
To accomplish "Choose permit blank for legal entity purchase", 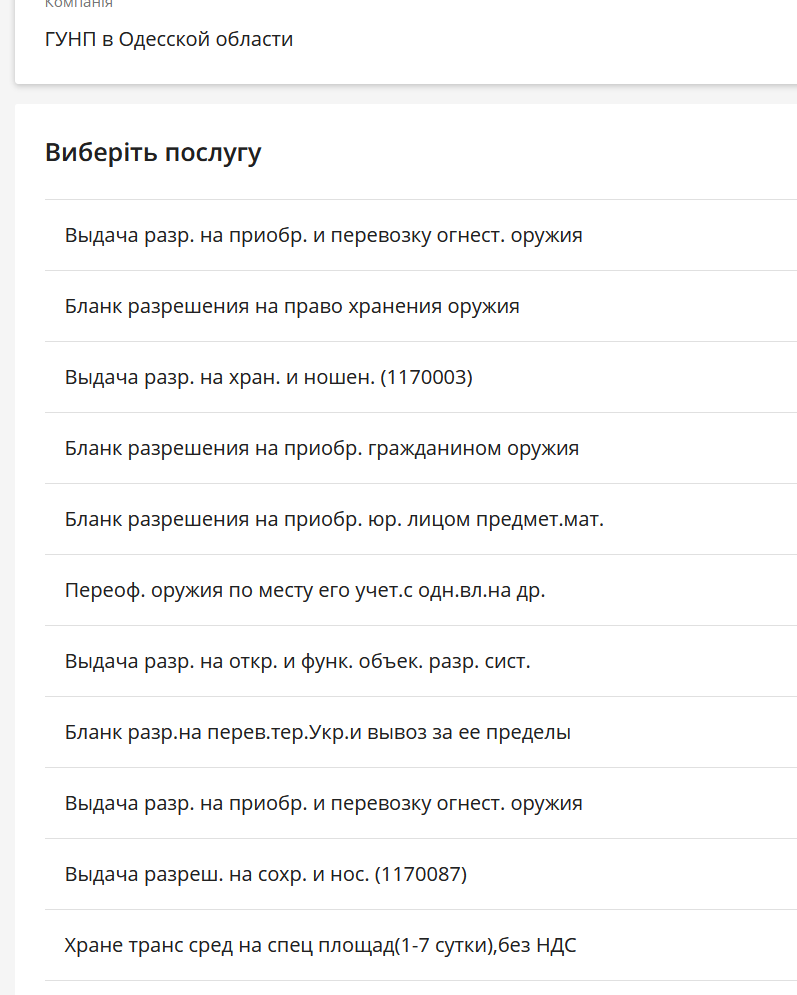I will click(x=334, y=520).
